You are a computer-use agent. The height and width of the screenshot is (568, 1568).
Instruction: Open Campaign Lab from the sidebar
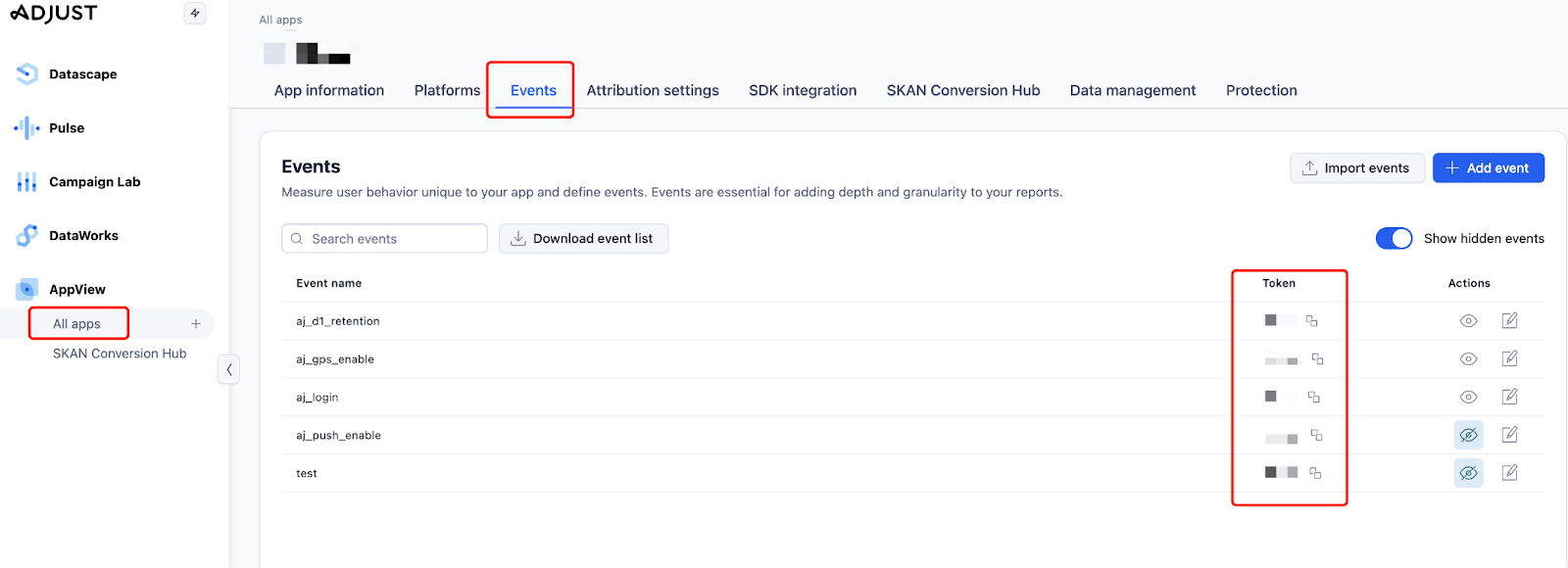95,181
